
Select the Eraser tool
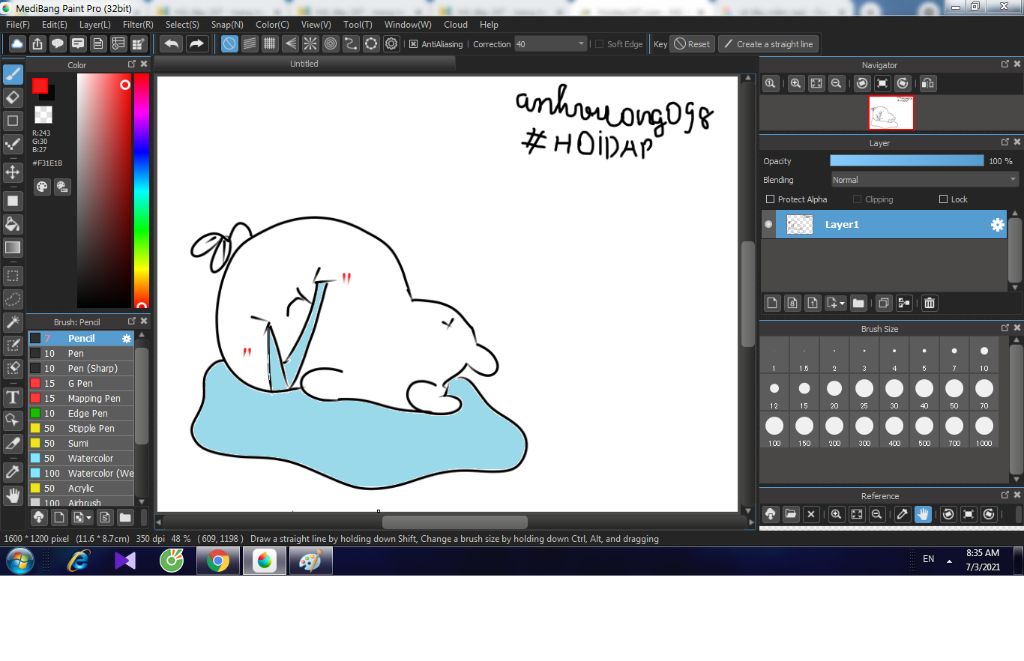point(12,97)
